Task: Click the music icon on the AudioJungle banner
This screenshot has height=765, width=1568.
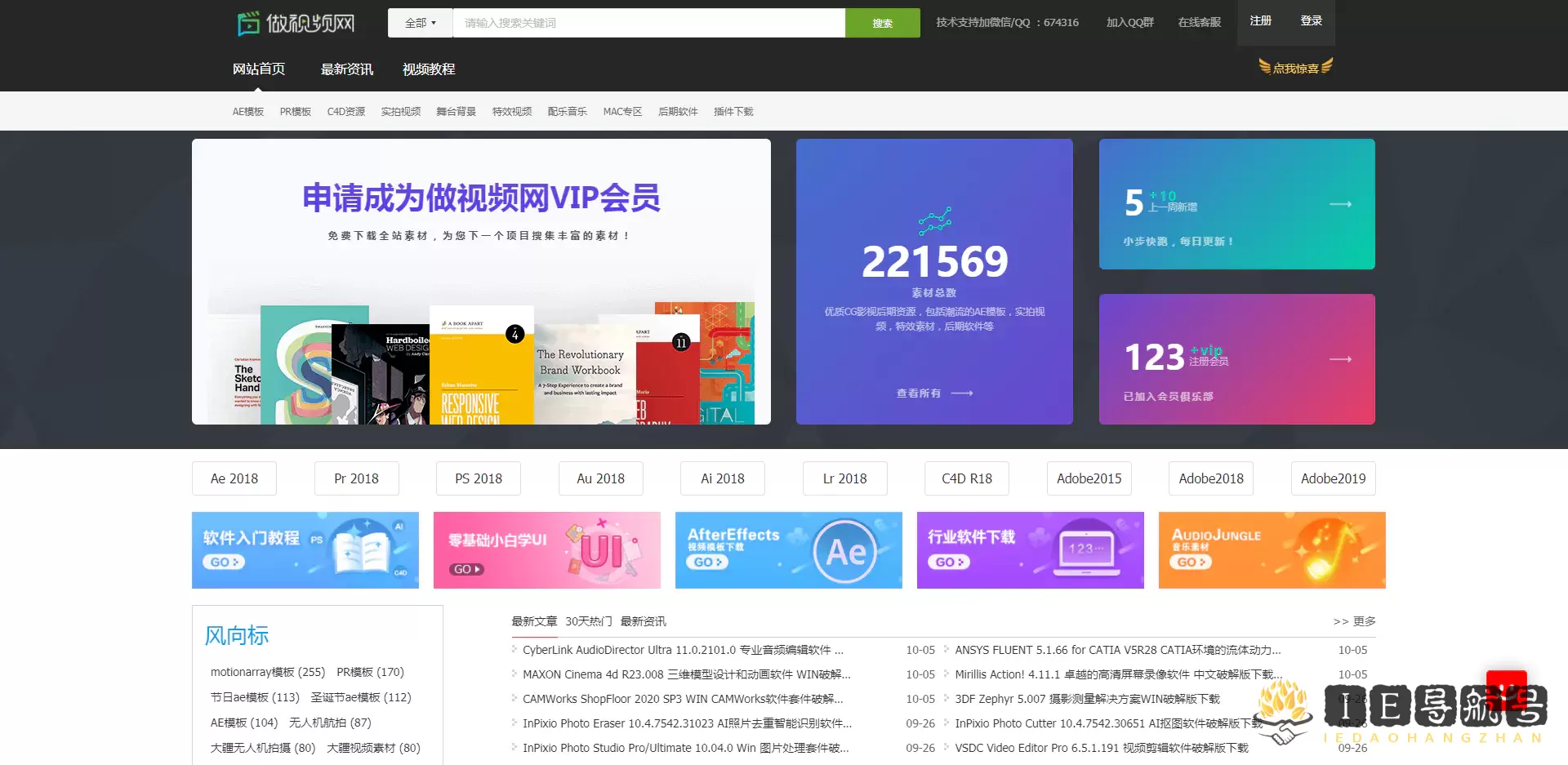Action: tap(1327, 549)
